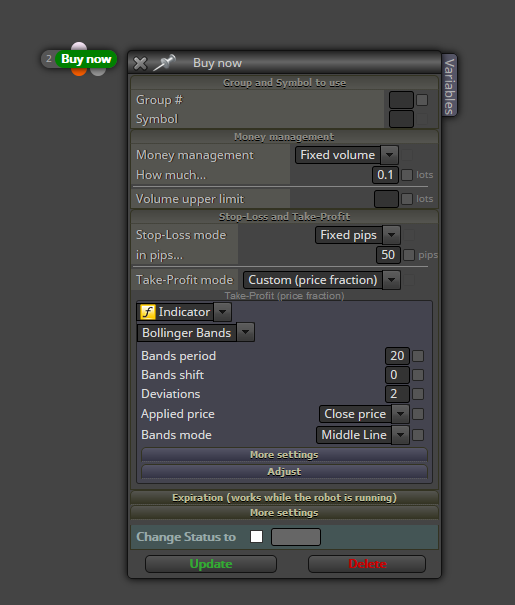Image resolution: width=515 pixels, height=605 pixels.
Task: Expand the Expiration section
Action: click(x=284, y=498)
